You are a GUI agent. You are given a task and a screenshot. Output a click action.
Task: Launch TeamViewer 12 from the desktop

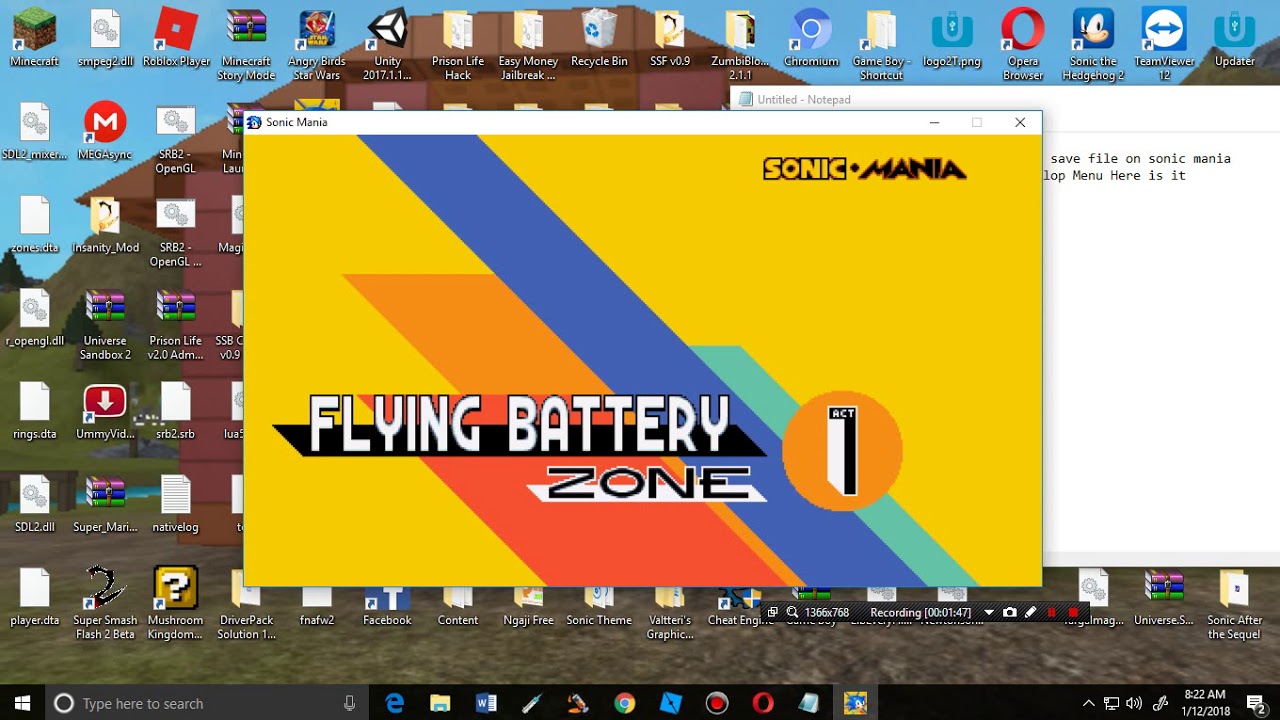point(1164,46)
